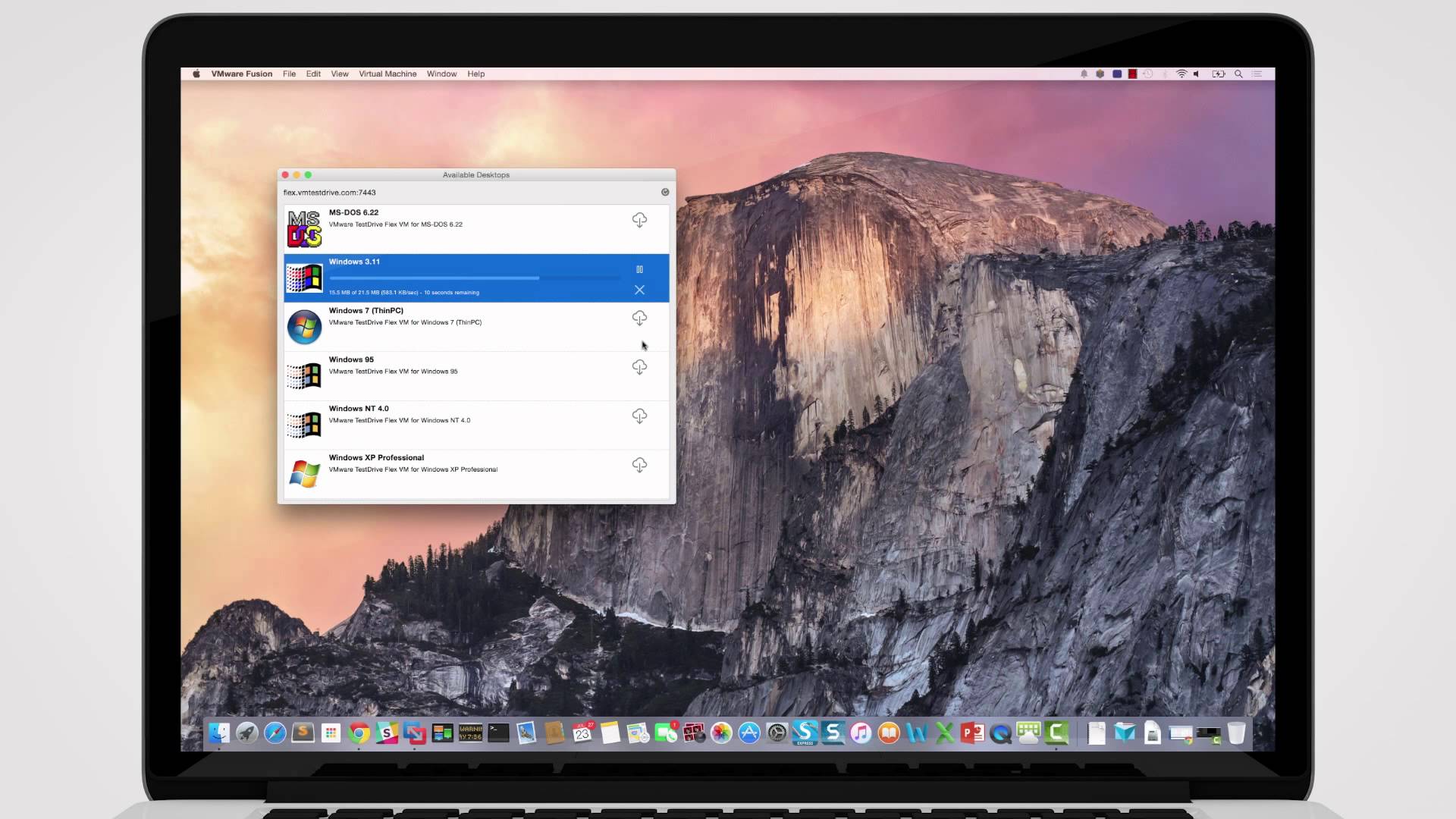Select the Windows 3.11 logo thumbnail
This screenshot has width=1456, height=819.
click(304, 278)
